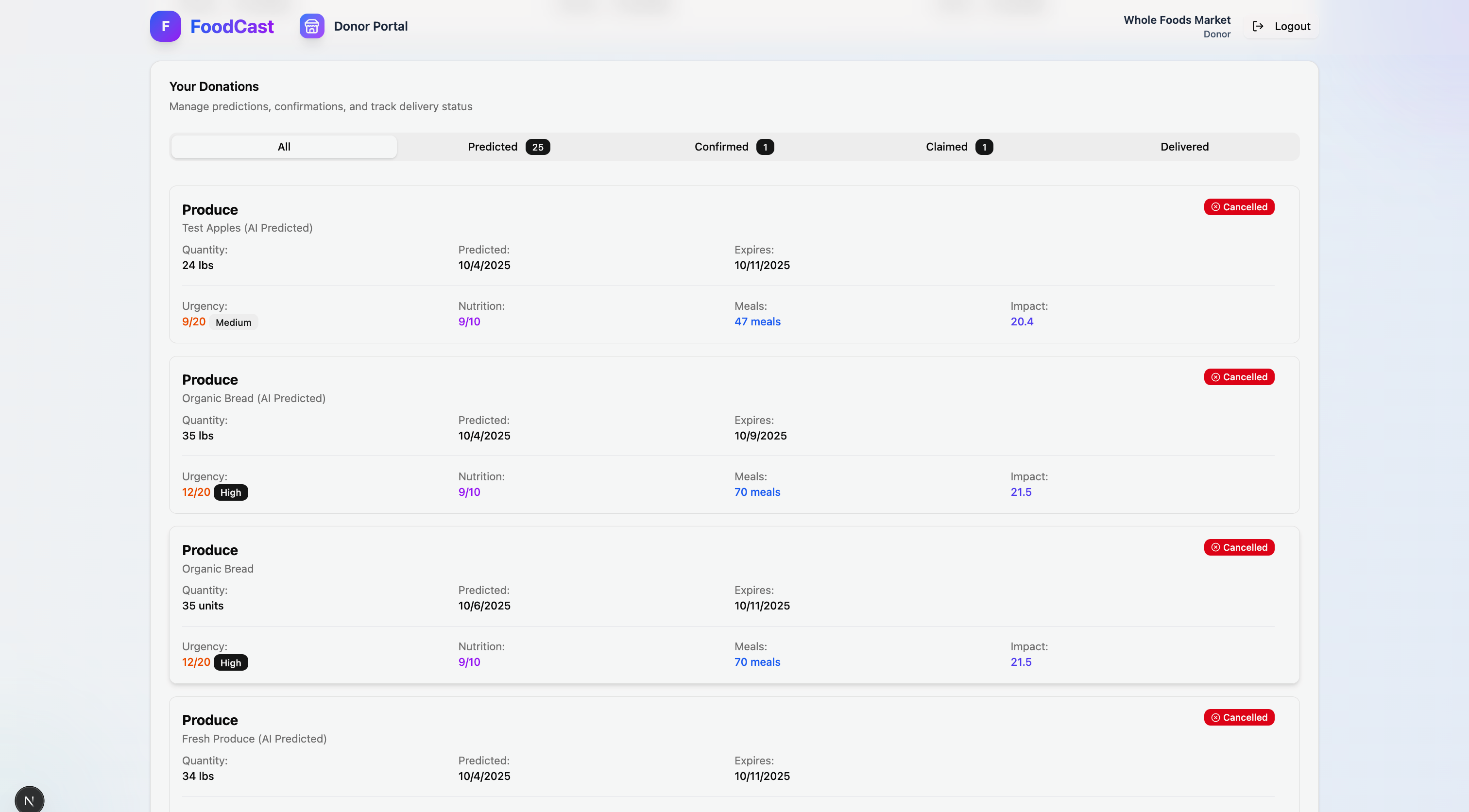Click the Whole Foods Market account name
Image resolution: width=1469 pixels, height=812 pixels.
(x=1177, y=20)
